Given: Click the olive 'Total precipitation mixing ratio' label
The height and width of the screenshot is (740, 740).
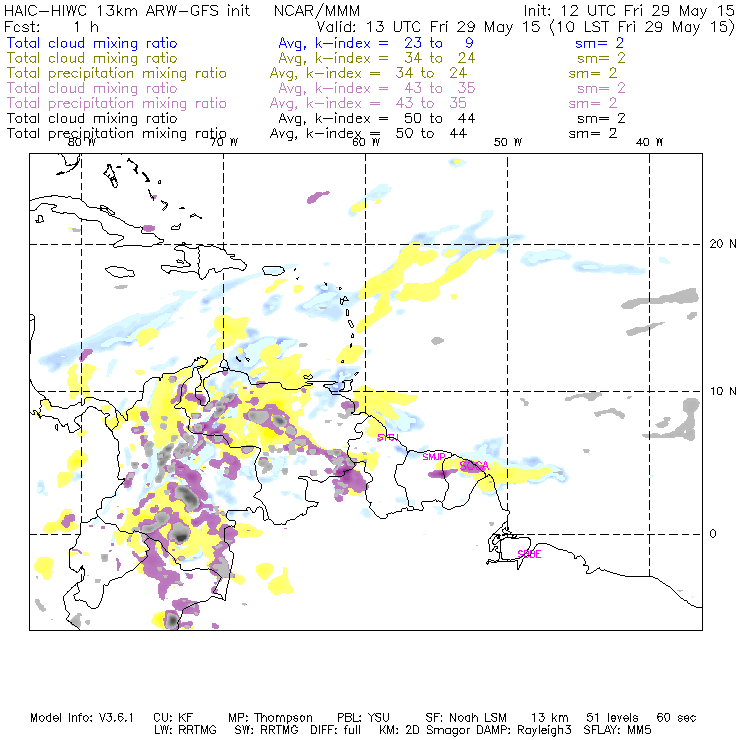Looking at the screenshot, I should [x=117, y=73].
